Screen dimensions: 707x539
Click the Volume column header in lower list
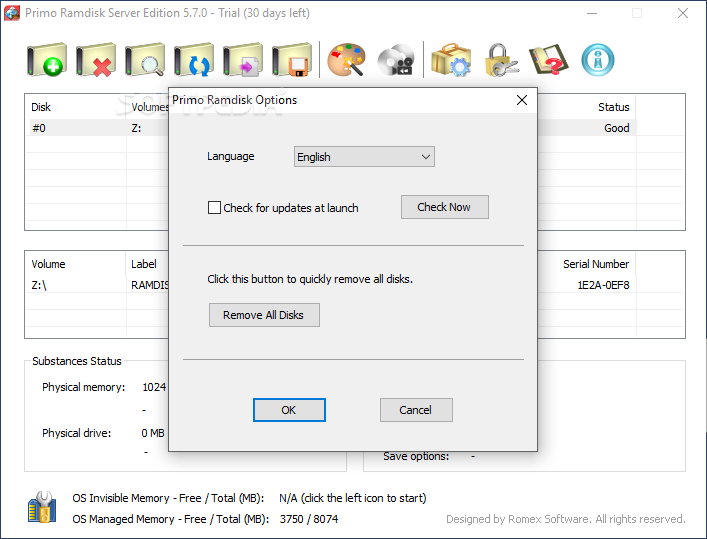48,264
